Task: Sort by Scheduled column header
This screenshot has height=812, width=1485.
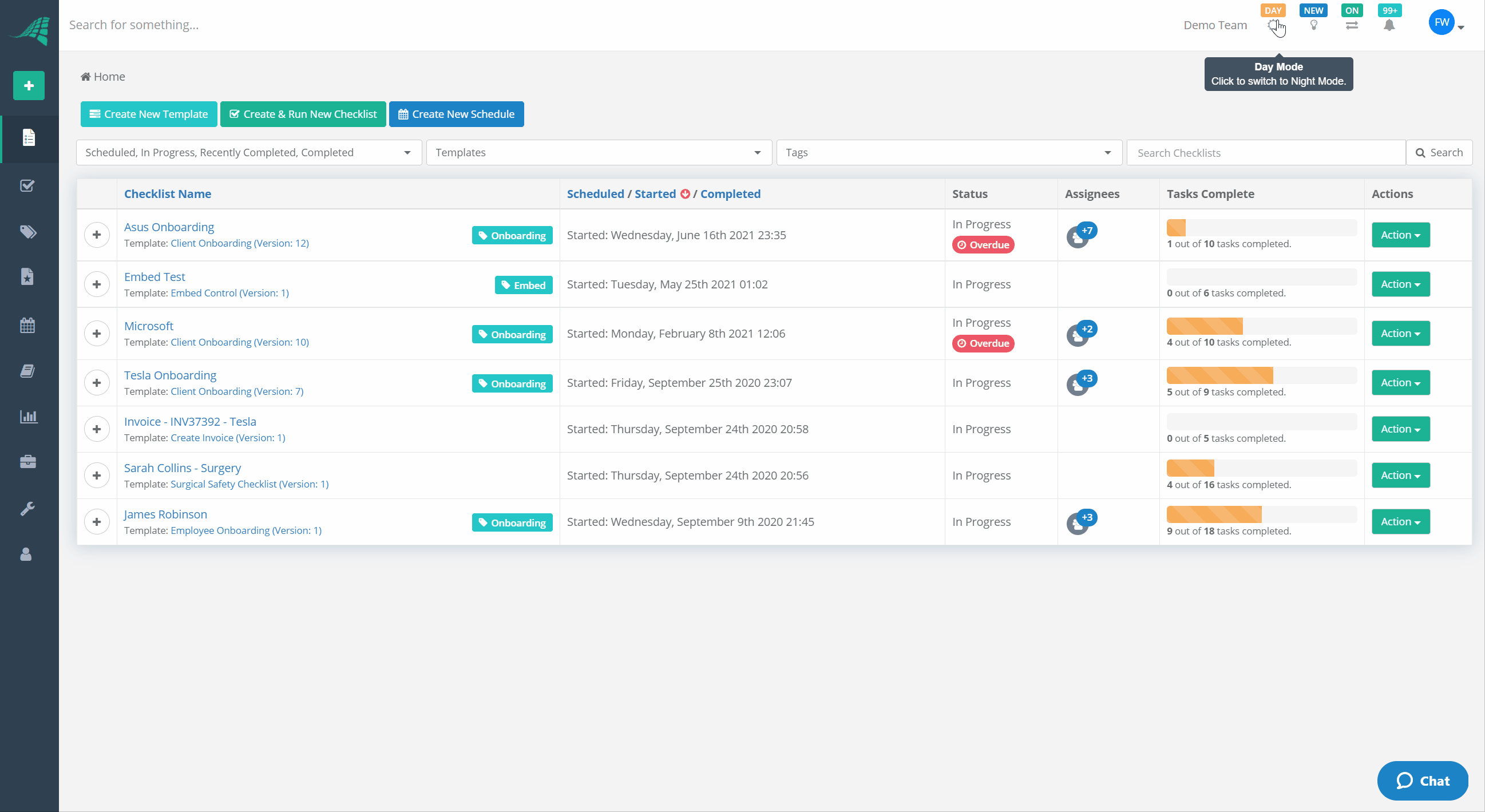Action: pos(595,194)
